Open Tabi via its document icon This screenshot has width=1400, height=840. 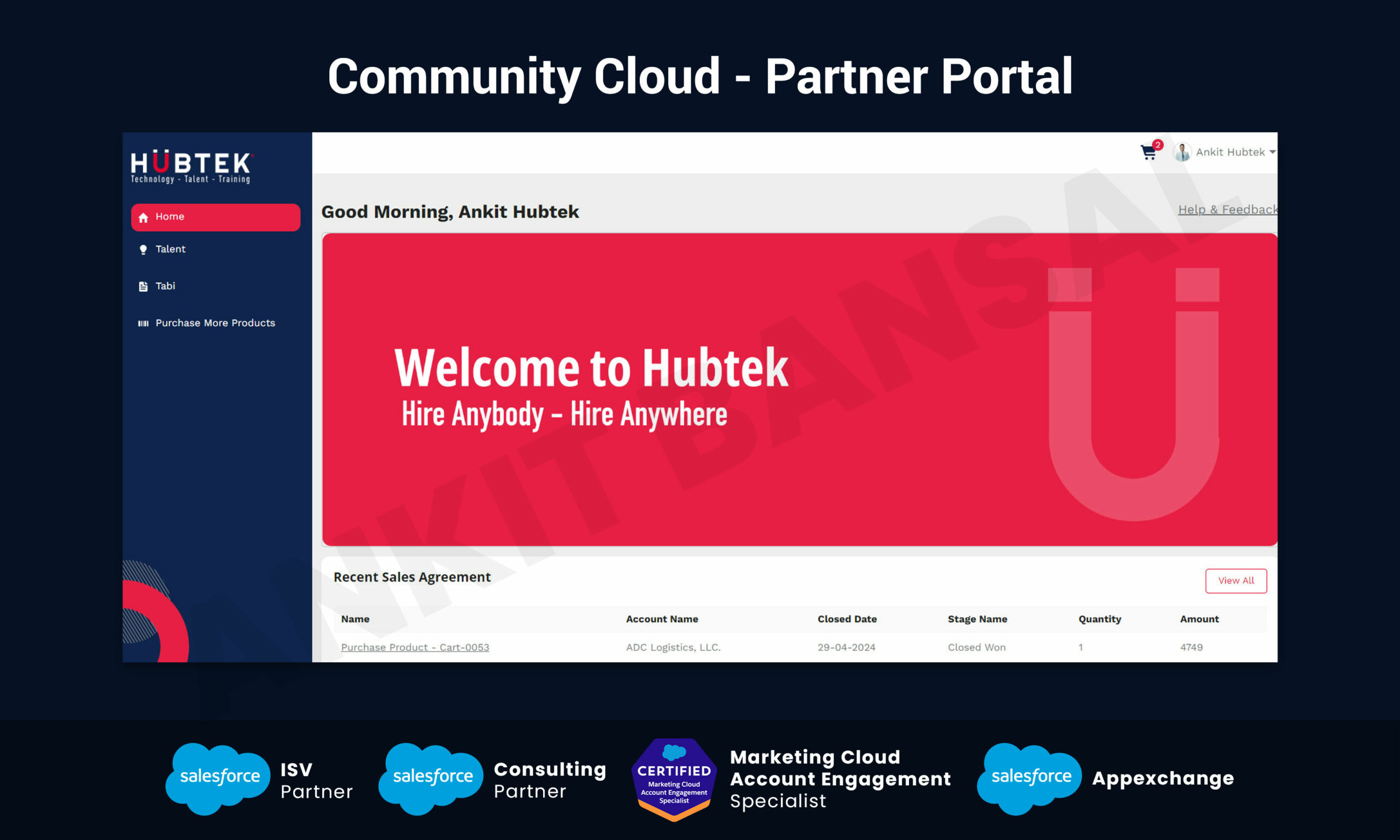click(143, 286)
